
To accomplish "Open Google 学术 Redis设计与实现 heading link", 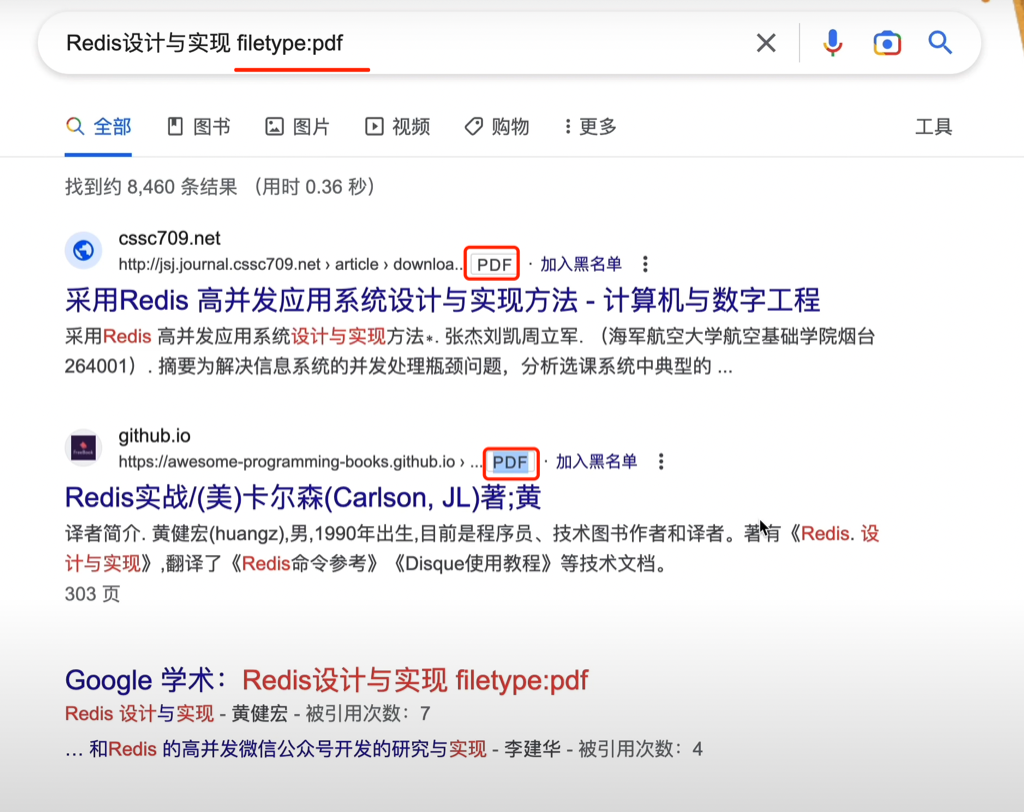I will [x=327, y=681].
